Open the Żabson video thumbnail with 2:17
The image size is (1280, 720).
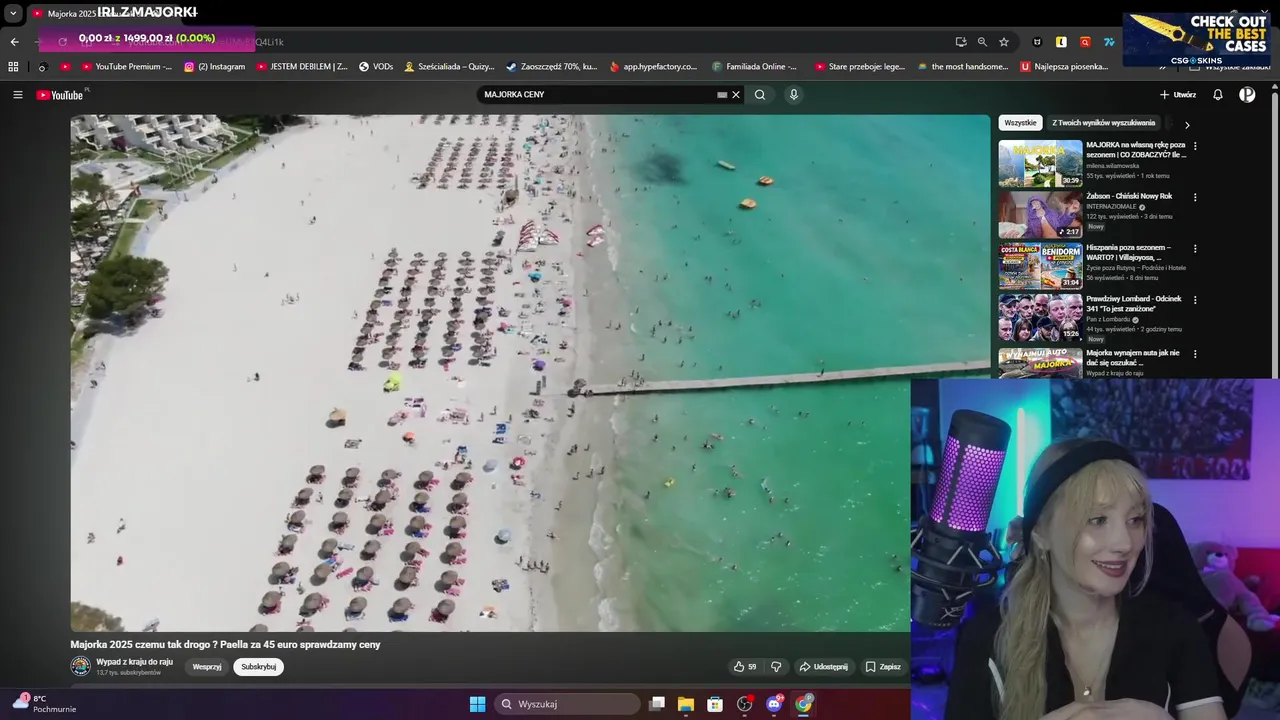(1040, 214)
